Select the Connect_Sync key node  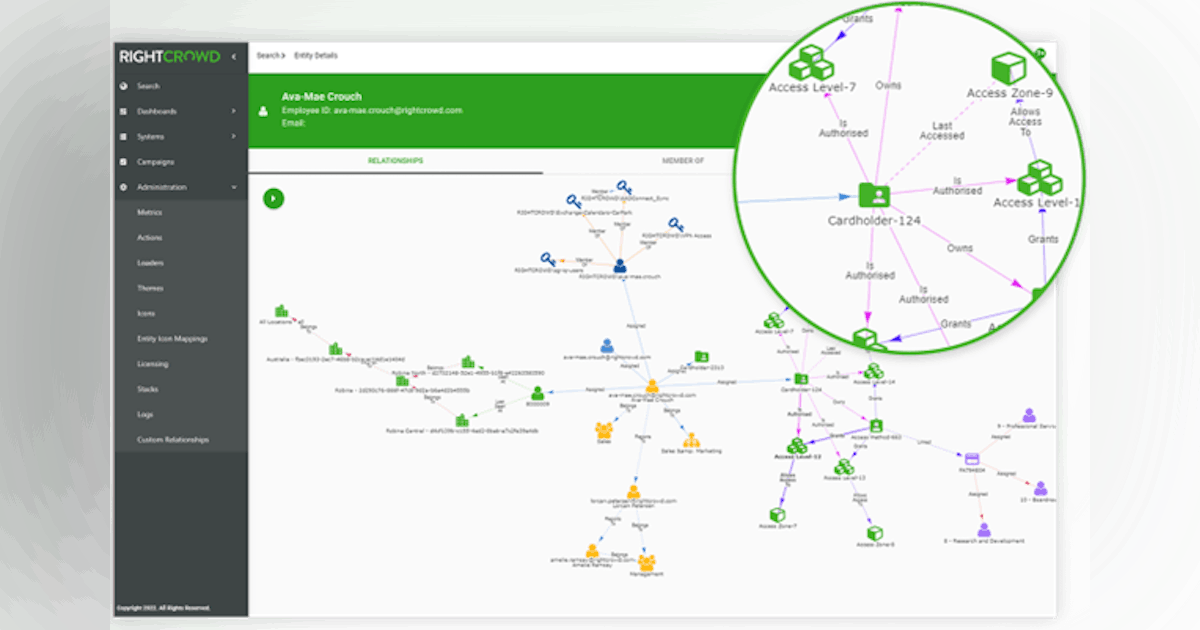(624, 186)
